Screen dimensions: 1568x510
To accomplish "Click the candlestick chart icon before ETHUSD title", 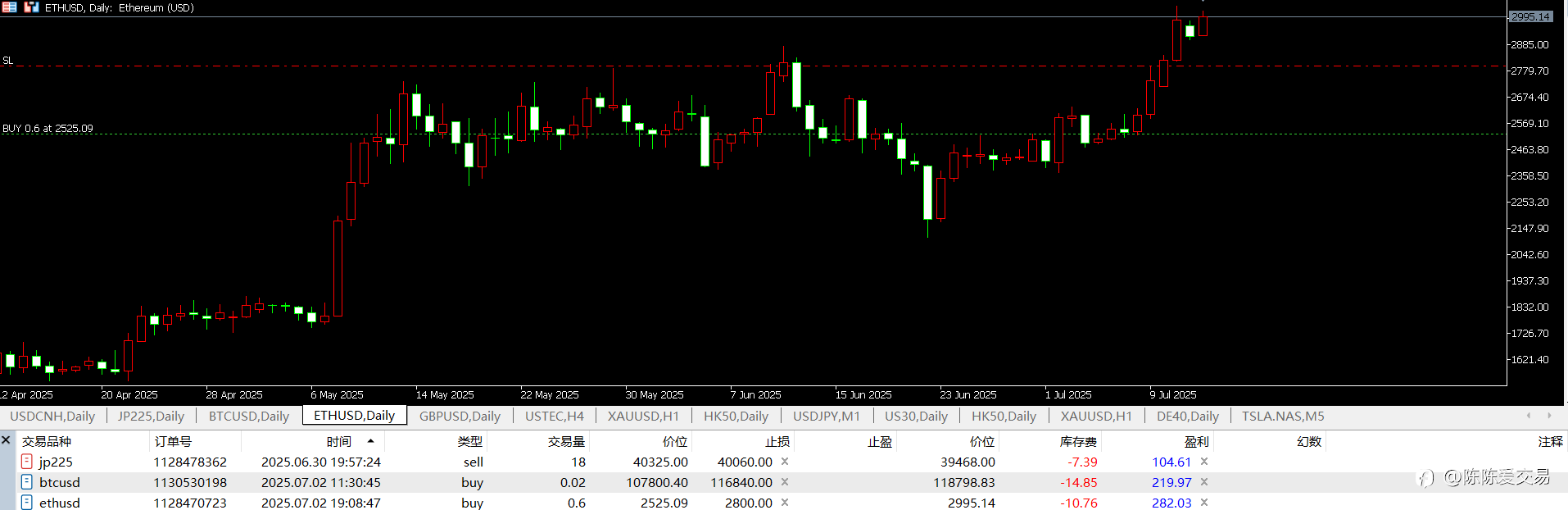I will tap(31, 7).
